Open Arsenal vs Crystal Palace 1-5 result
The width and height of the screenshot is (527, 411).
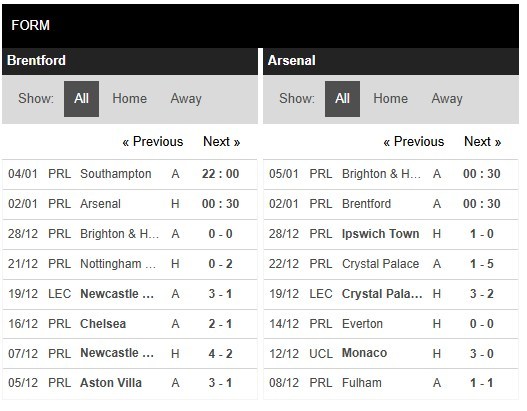coord(391,264)
